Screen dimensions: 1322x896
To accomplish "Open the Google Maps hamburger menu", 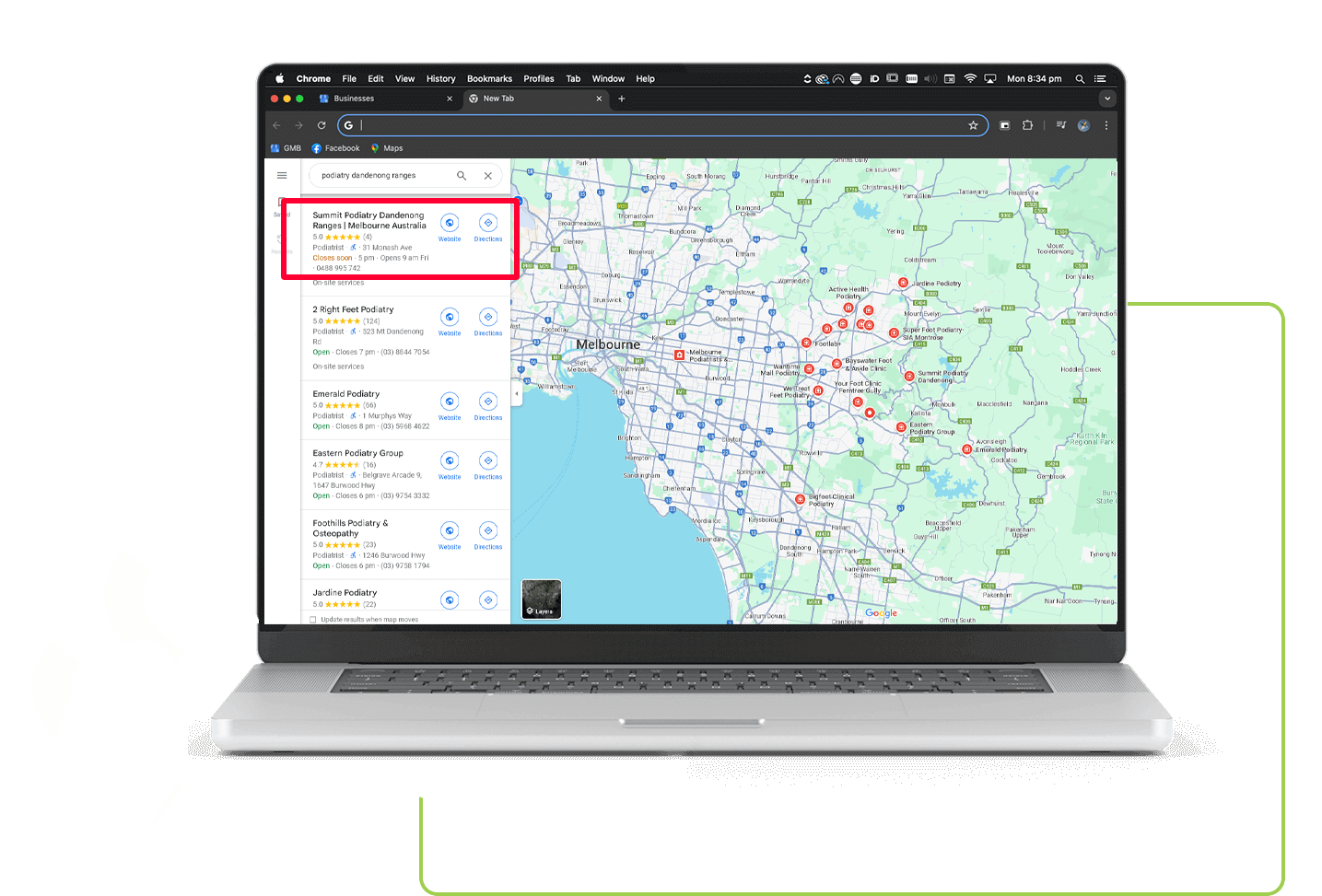I will [x=282, y=175].
